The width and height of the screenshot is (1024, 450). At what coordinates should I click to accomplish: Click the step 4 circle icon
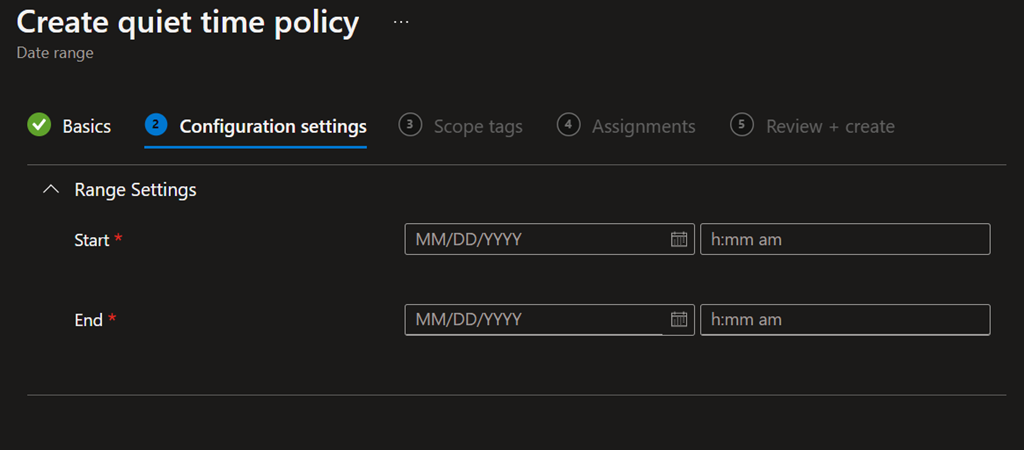pos(568,125)
